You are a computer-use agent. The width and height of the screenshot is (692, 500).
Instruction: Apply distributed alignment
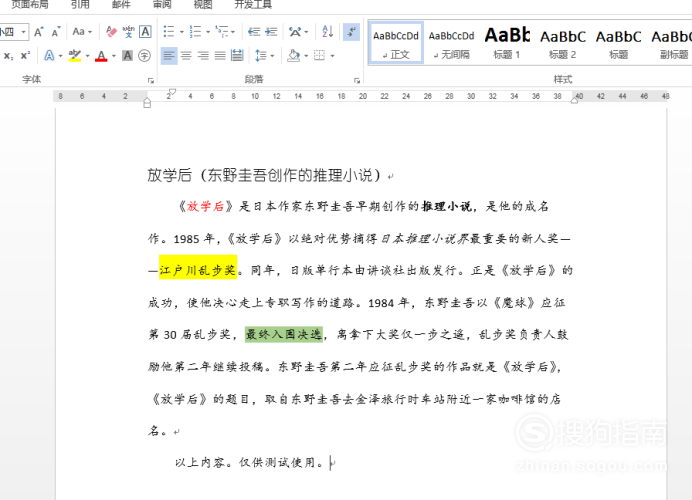[237, 56]
